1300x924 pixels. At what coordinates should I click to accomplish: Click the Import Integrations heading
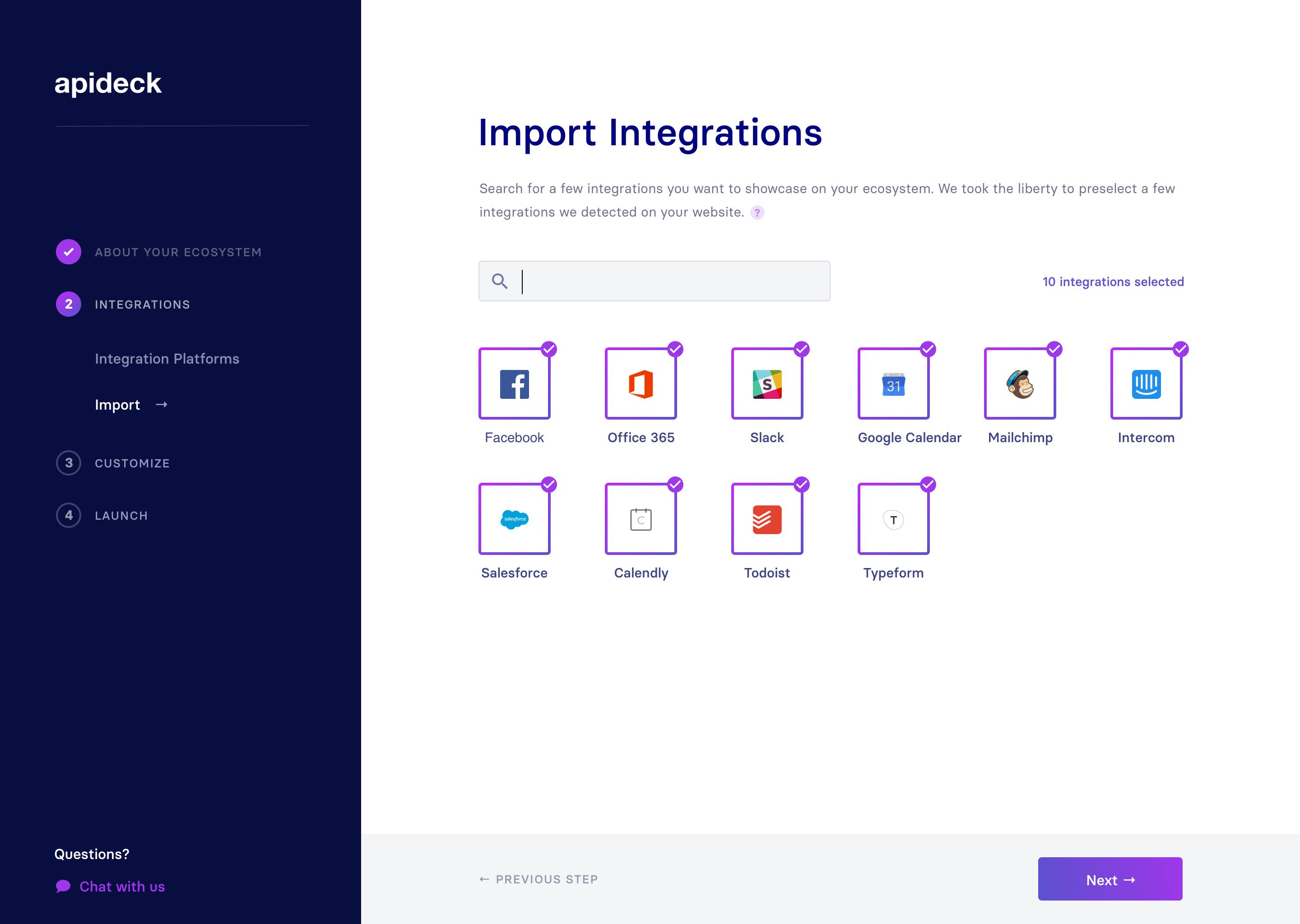650,133
